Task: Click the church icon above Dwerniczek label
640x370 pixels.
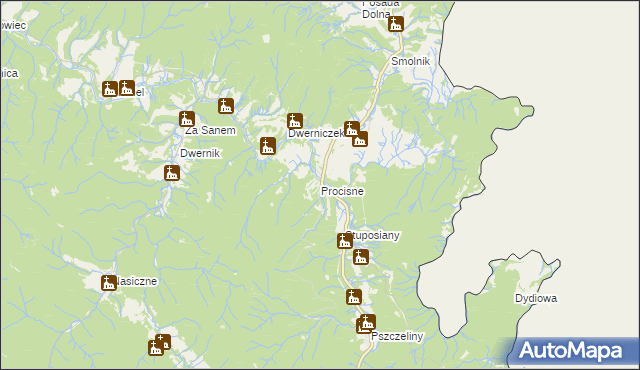Action: click(x=295, y=121)
